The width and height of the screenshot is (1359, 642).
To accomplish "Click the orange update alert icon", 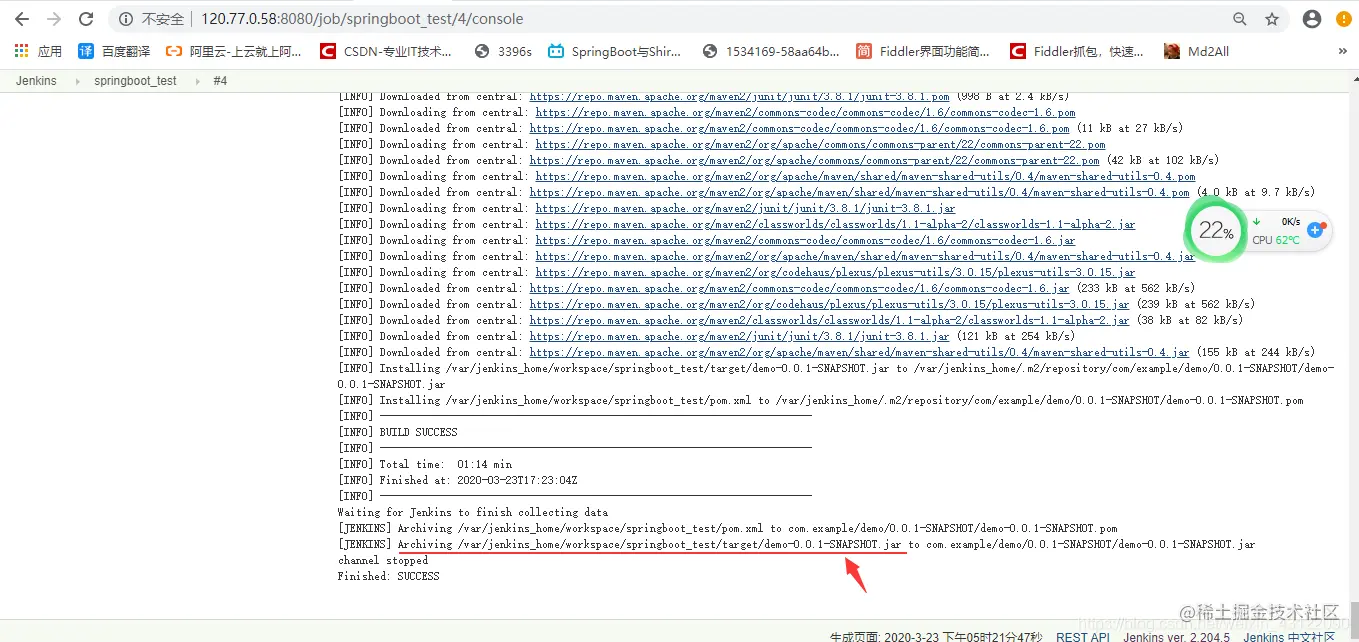I will [1343, 19].
